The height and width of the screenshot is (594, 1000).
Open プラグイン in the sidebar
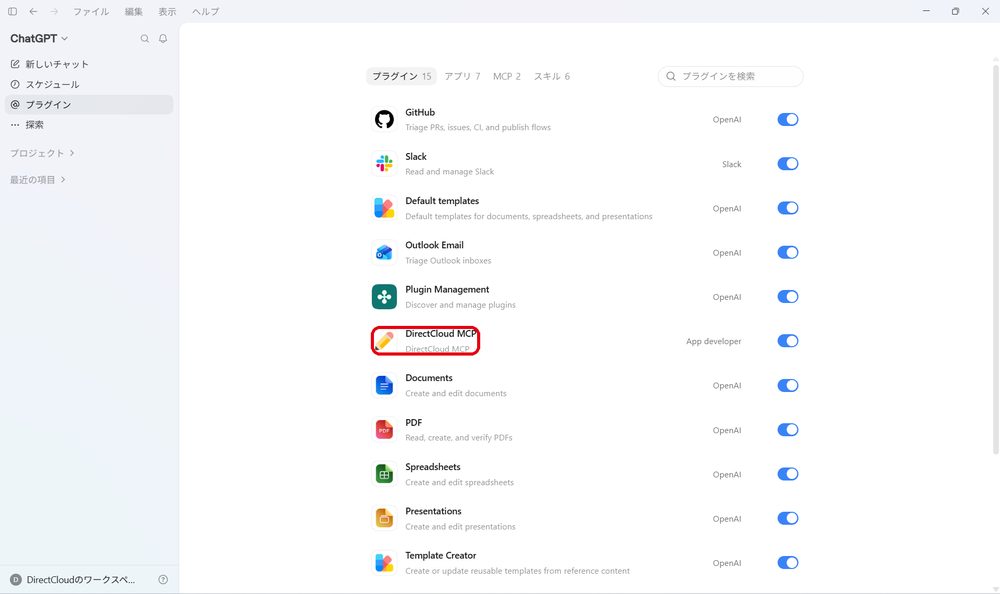click(89, 105)
